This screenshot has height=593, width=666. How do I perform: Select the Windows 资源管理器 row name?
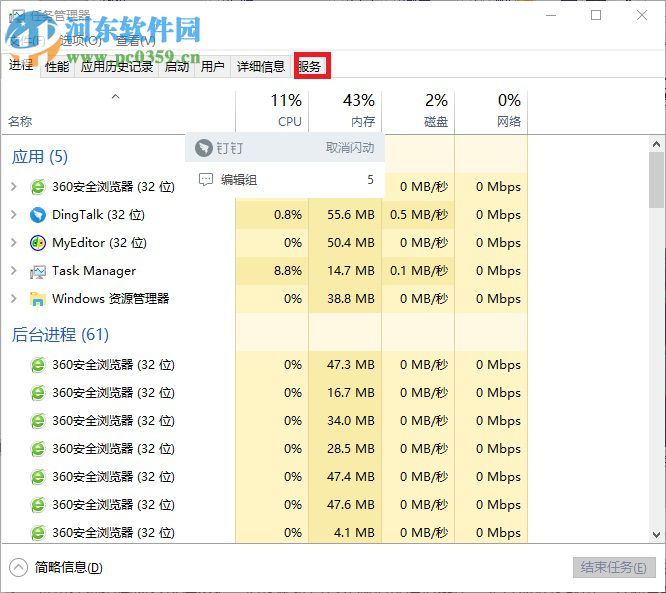tap(111, 299)
